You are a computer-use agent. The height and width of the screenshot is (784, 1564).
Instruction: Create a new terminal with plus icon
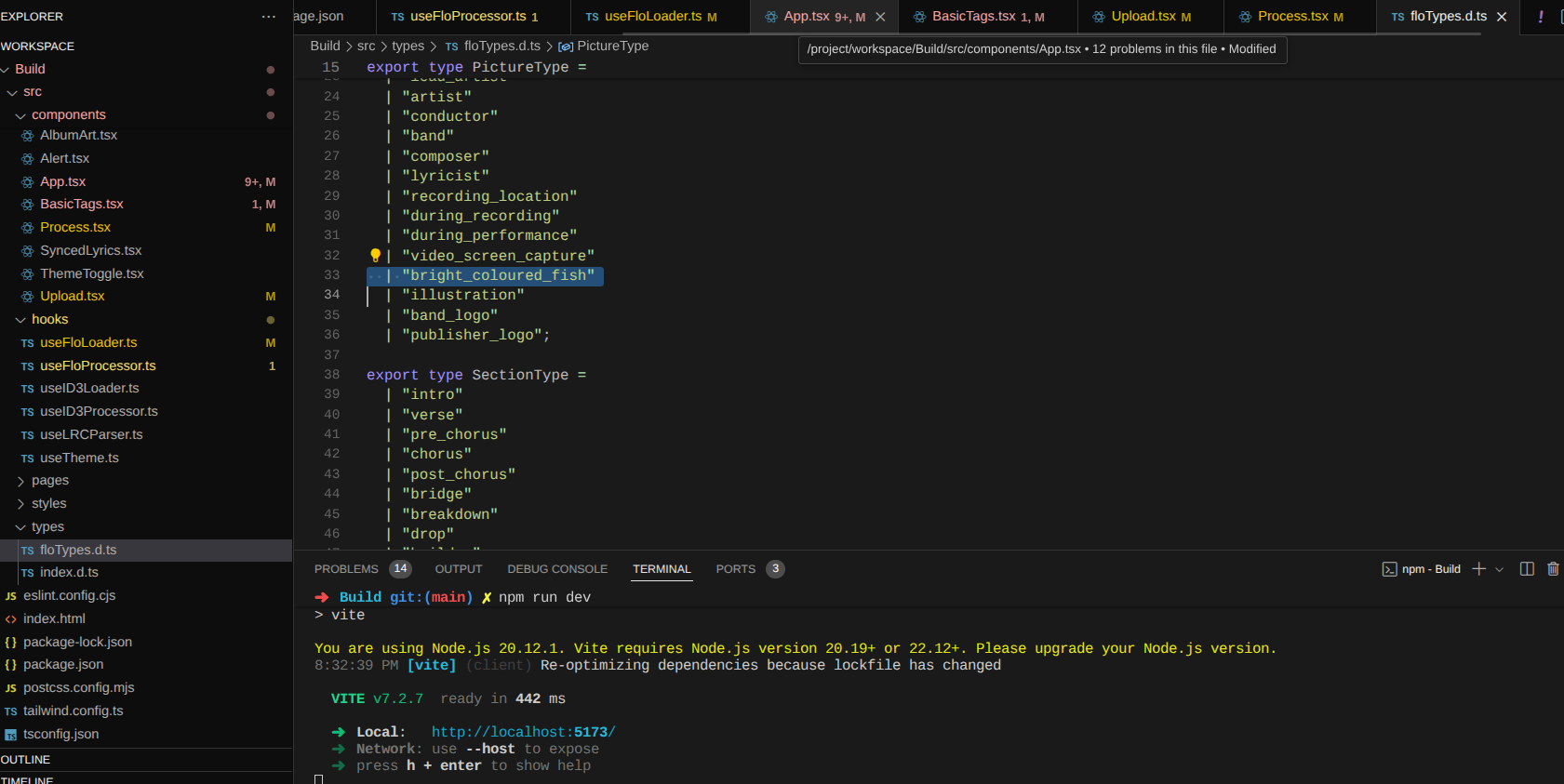(x=1478, y=569)
